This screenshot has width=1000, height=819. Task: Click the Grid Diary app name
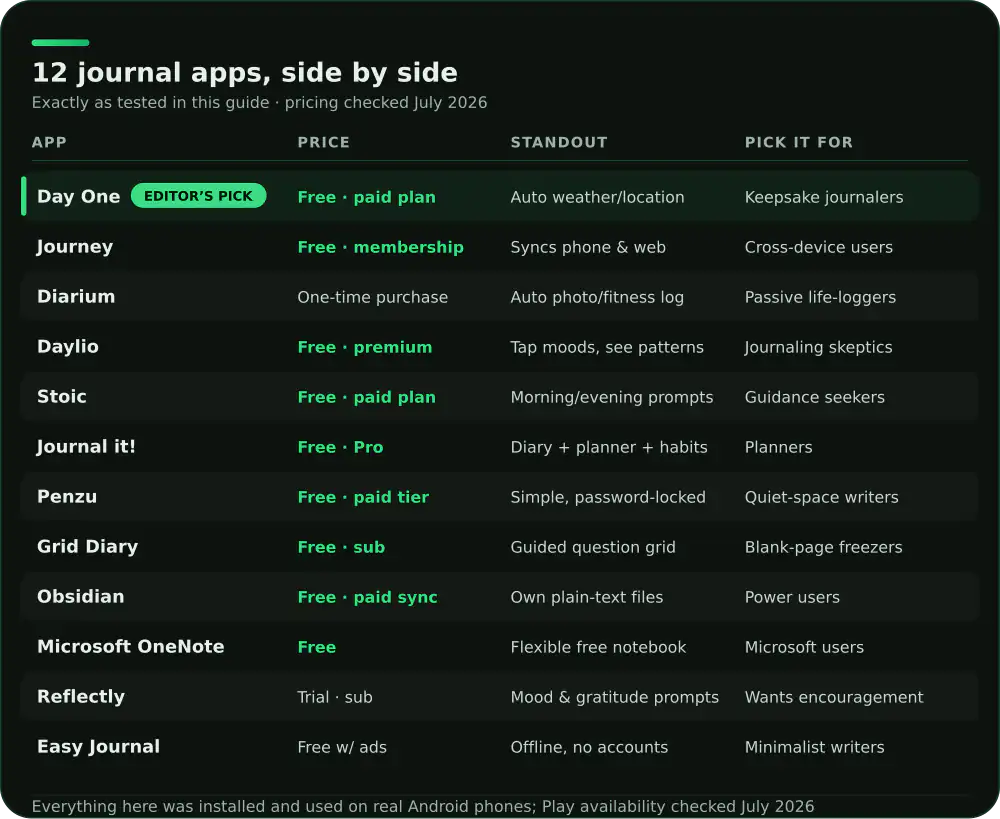[x=87, y=547]
